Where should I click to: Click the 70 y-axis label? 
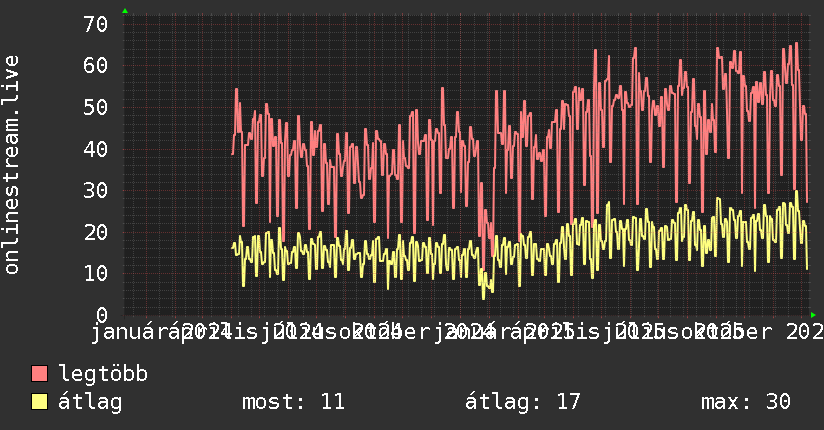pyautogui.click(x=96, y=24)
